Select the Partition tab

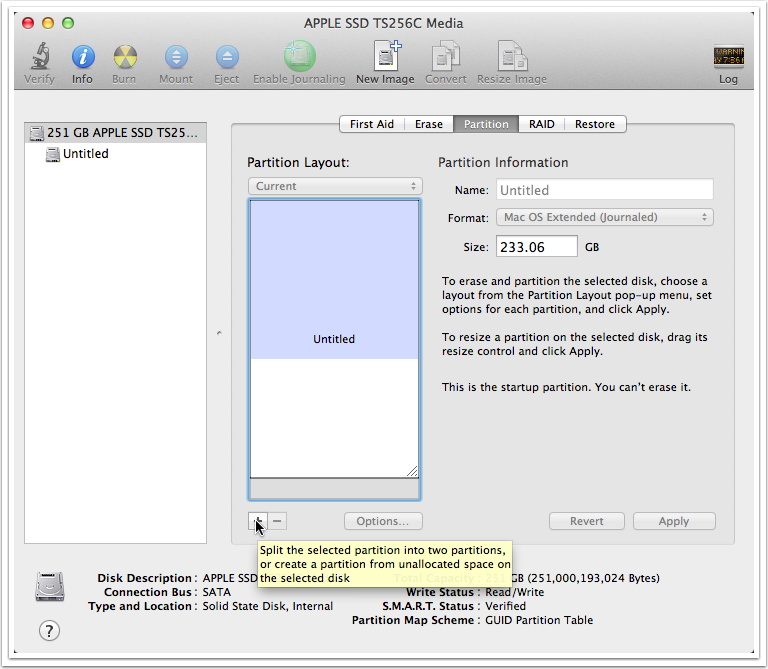[x=486, y=124]
